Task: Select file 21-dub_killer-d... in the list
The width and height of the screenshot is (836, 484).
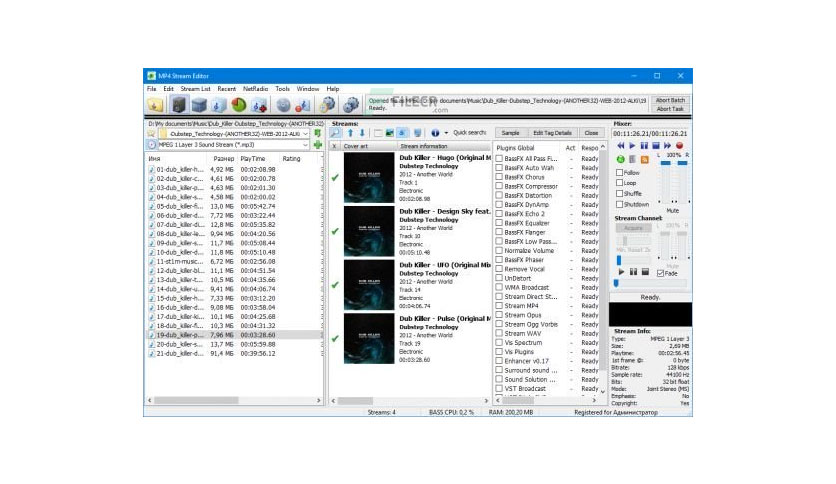Action: tap(234, 353)
